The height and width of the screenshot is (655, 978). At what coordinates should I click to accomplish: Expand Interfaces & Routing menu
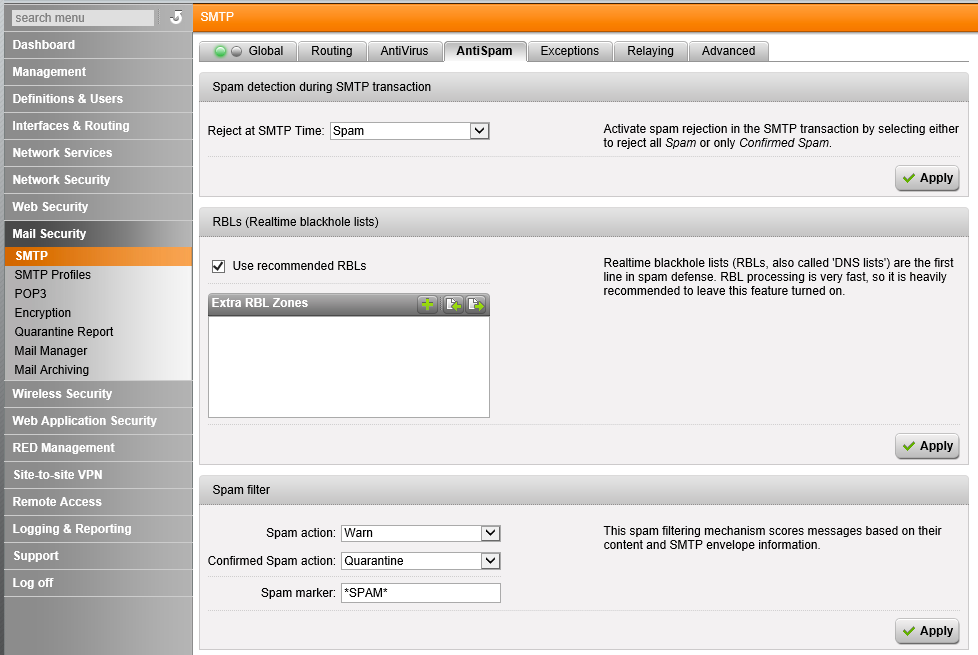tap(98, 125)
